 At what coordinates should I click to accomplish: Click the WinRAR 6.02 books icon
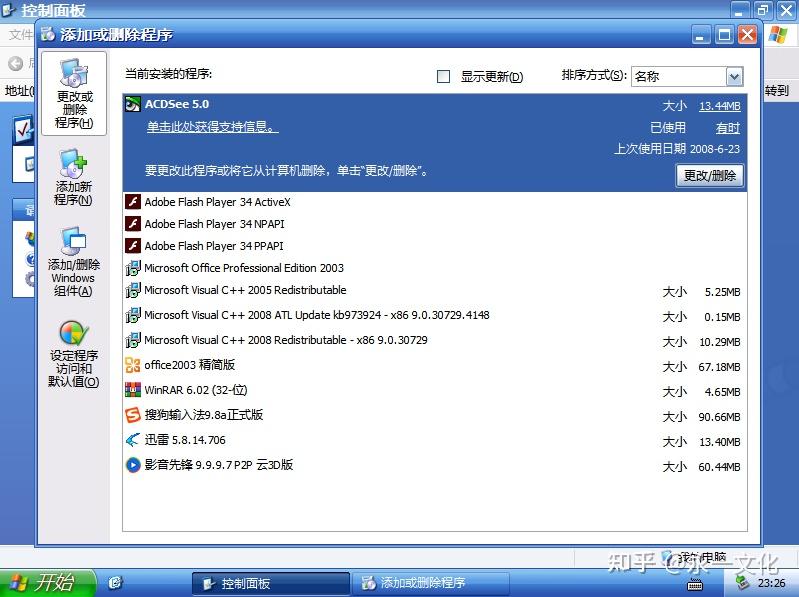tap(132, 390)
